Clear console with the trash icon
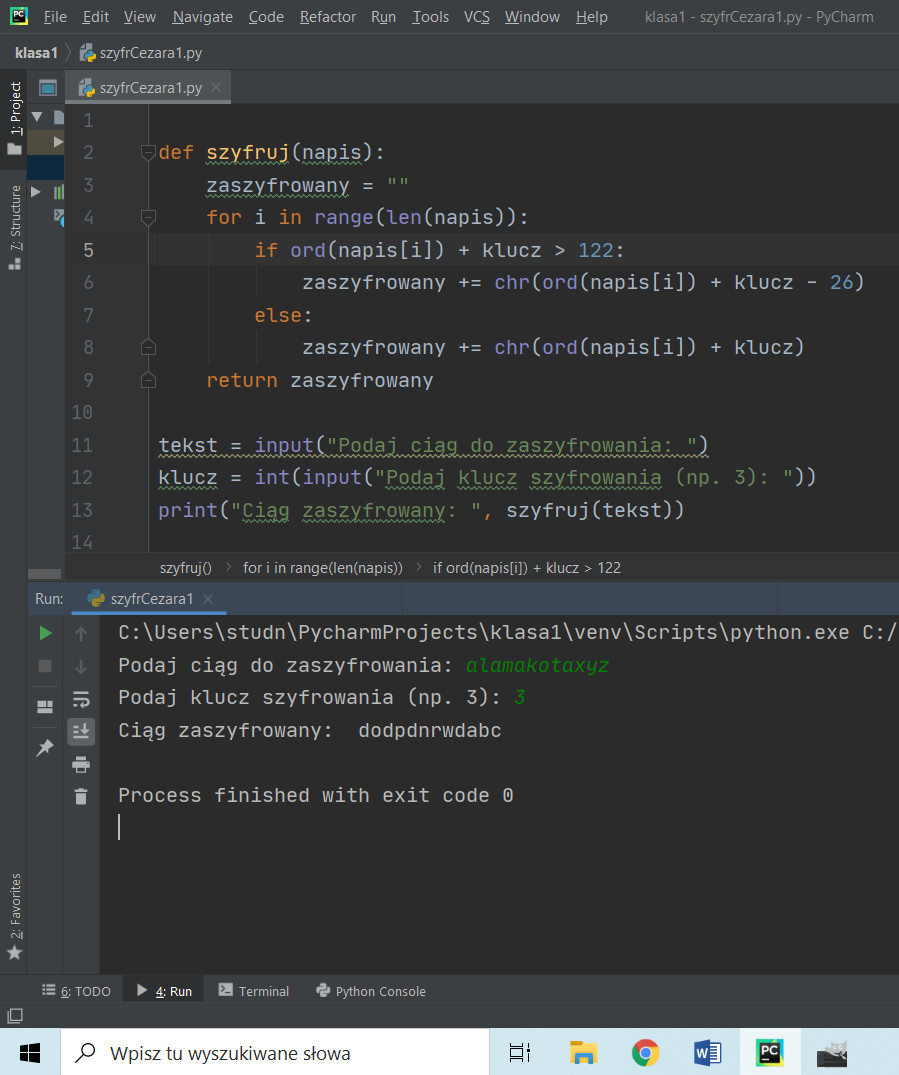899x1075 pixels. coord(81,797)
